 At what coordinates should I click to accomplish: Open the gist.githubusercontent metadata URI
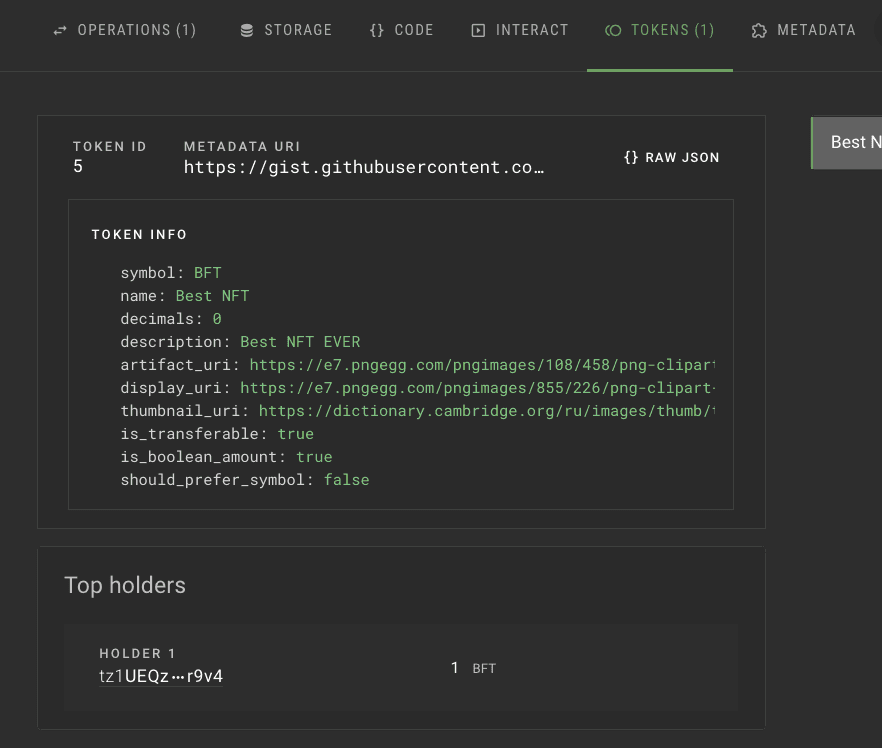coord(364,167)
